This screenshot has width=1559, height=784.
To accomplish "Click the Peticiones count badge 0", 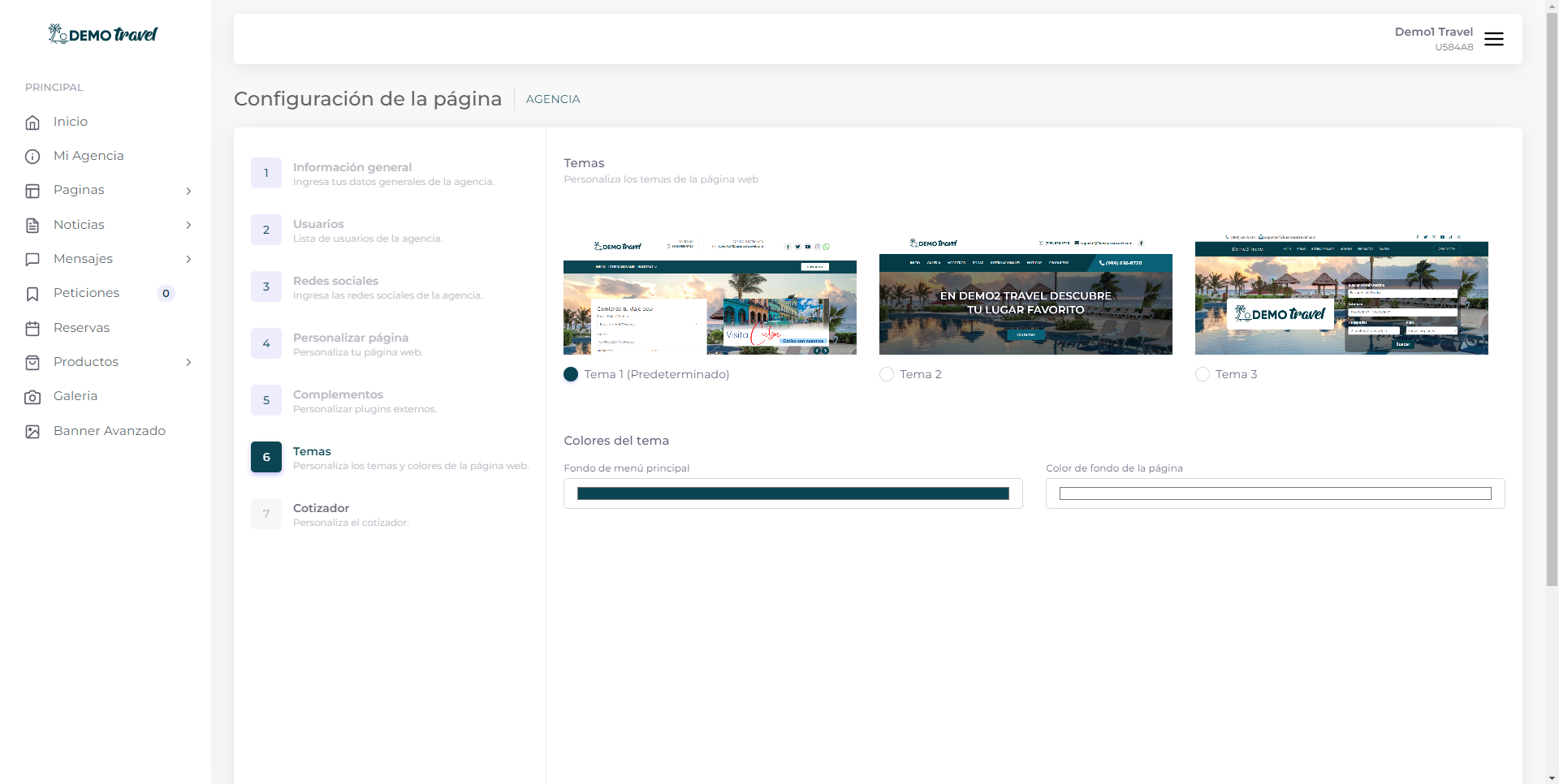I will pos(166,294).
